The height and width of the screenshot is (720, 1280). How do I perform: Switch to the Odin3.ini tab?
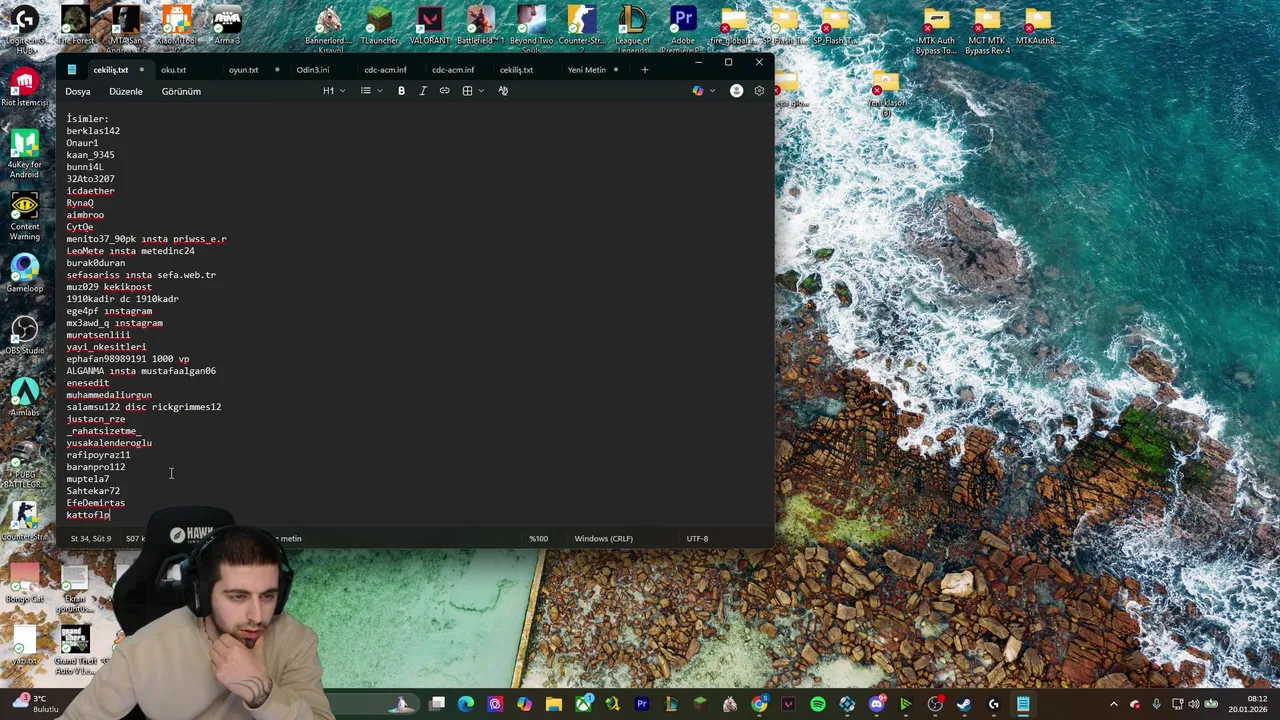[312, 70]
